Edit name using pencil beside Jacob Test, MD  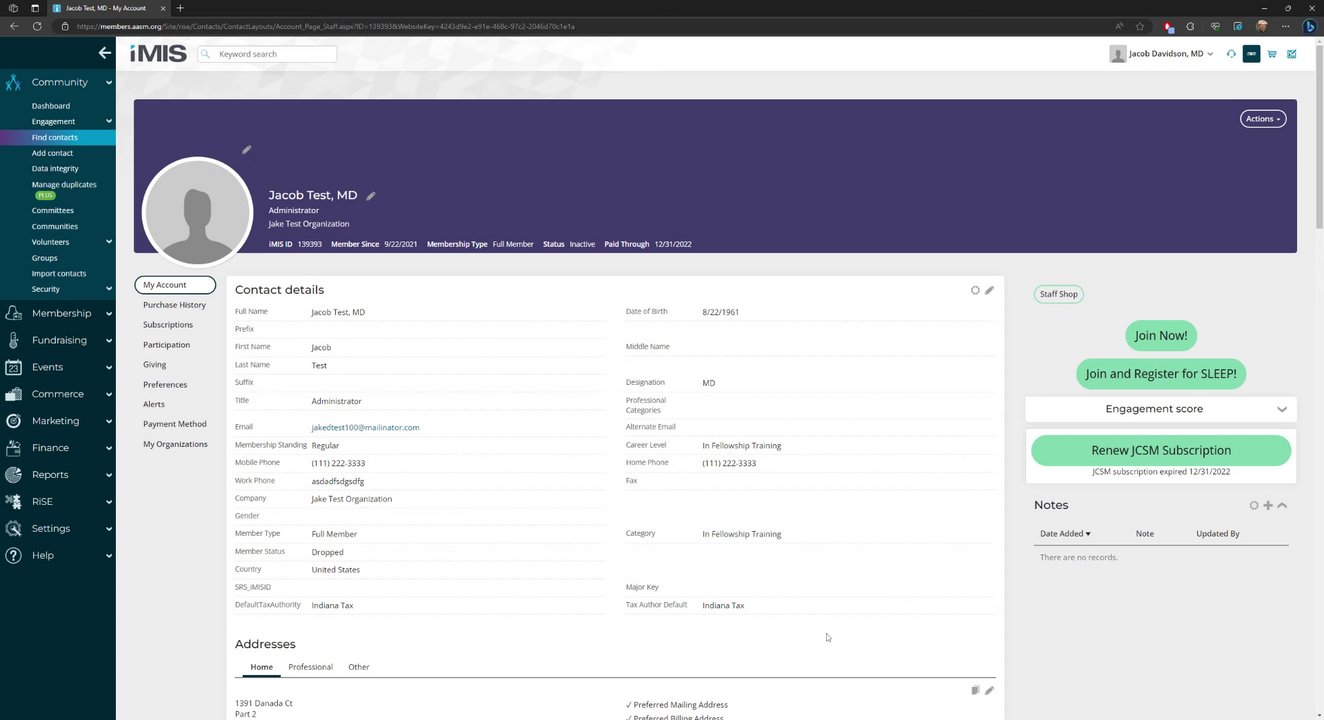coord(371,196)
